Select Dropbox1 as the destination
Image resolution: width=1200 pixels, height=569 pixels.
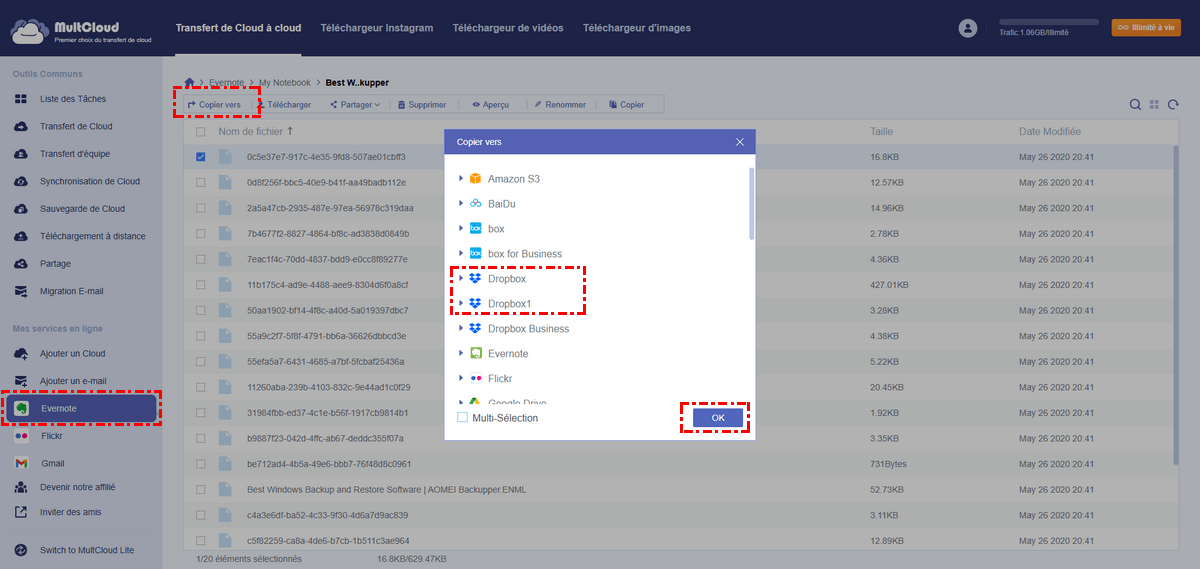(x=508, y=304)
